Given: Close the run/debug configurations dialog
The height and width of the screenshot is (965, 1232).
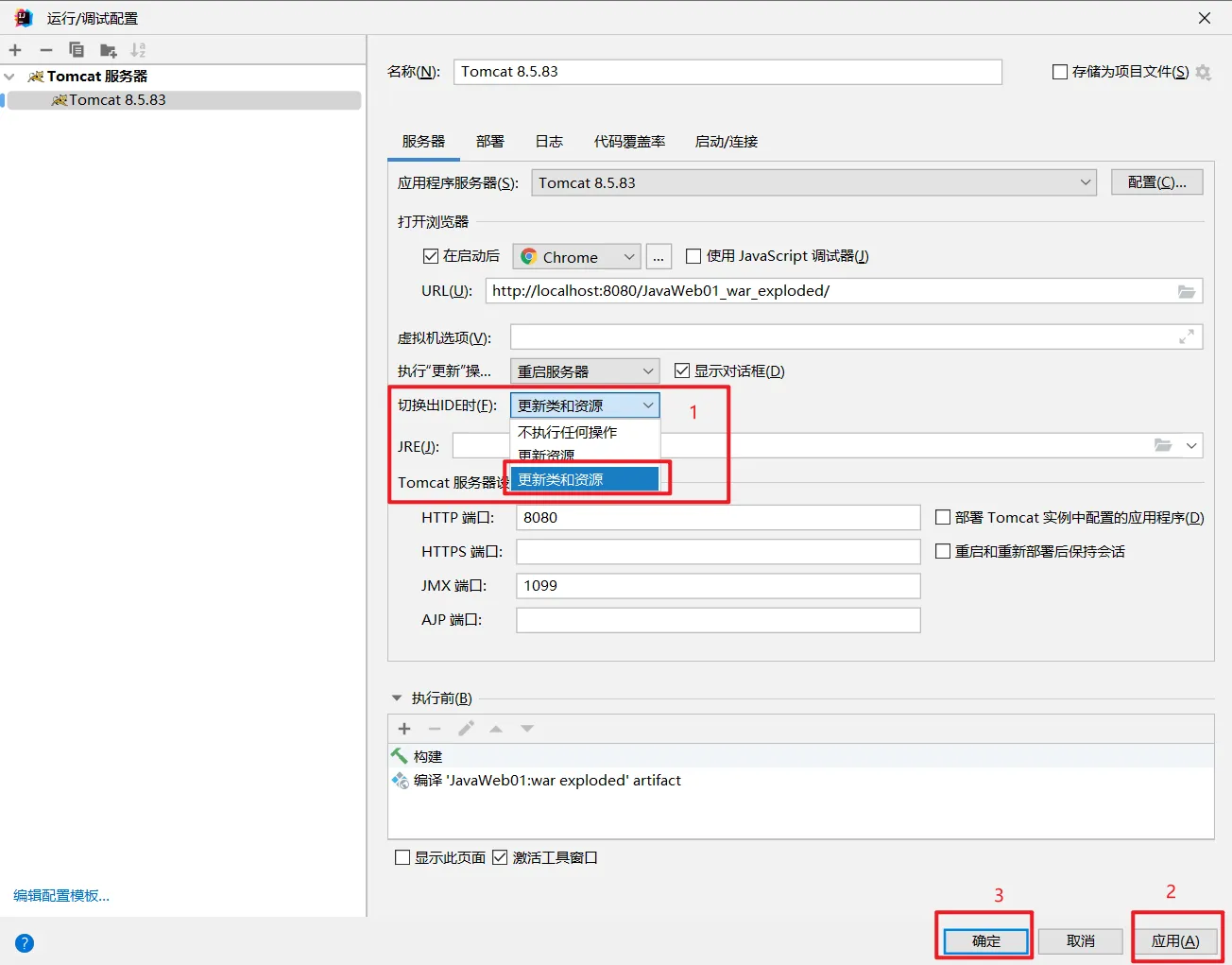Looking at the screenshot, I should click(x=1205, y=18).
